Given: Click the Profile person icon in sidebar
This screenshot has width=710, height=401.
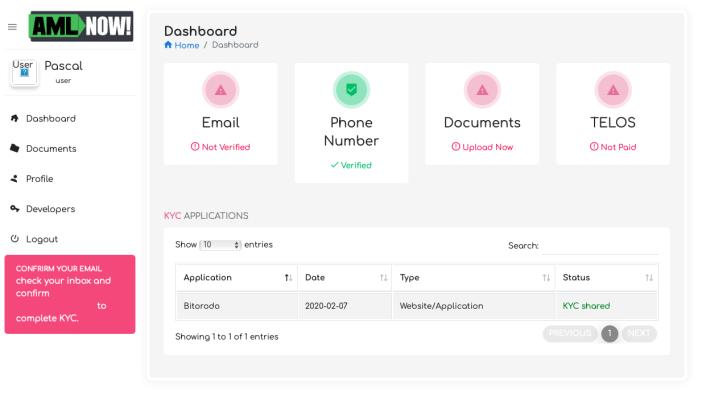Looking at the screenshot, I should coord(14,179).
